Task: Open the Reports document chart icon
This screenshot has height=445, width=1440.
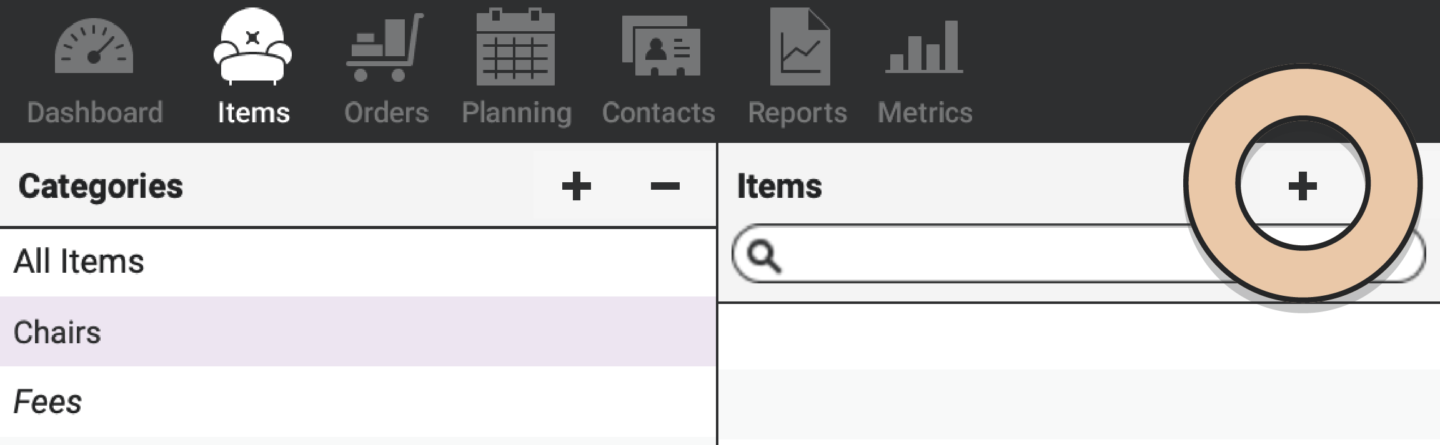Action: tap(798, 48)
